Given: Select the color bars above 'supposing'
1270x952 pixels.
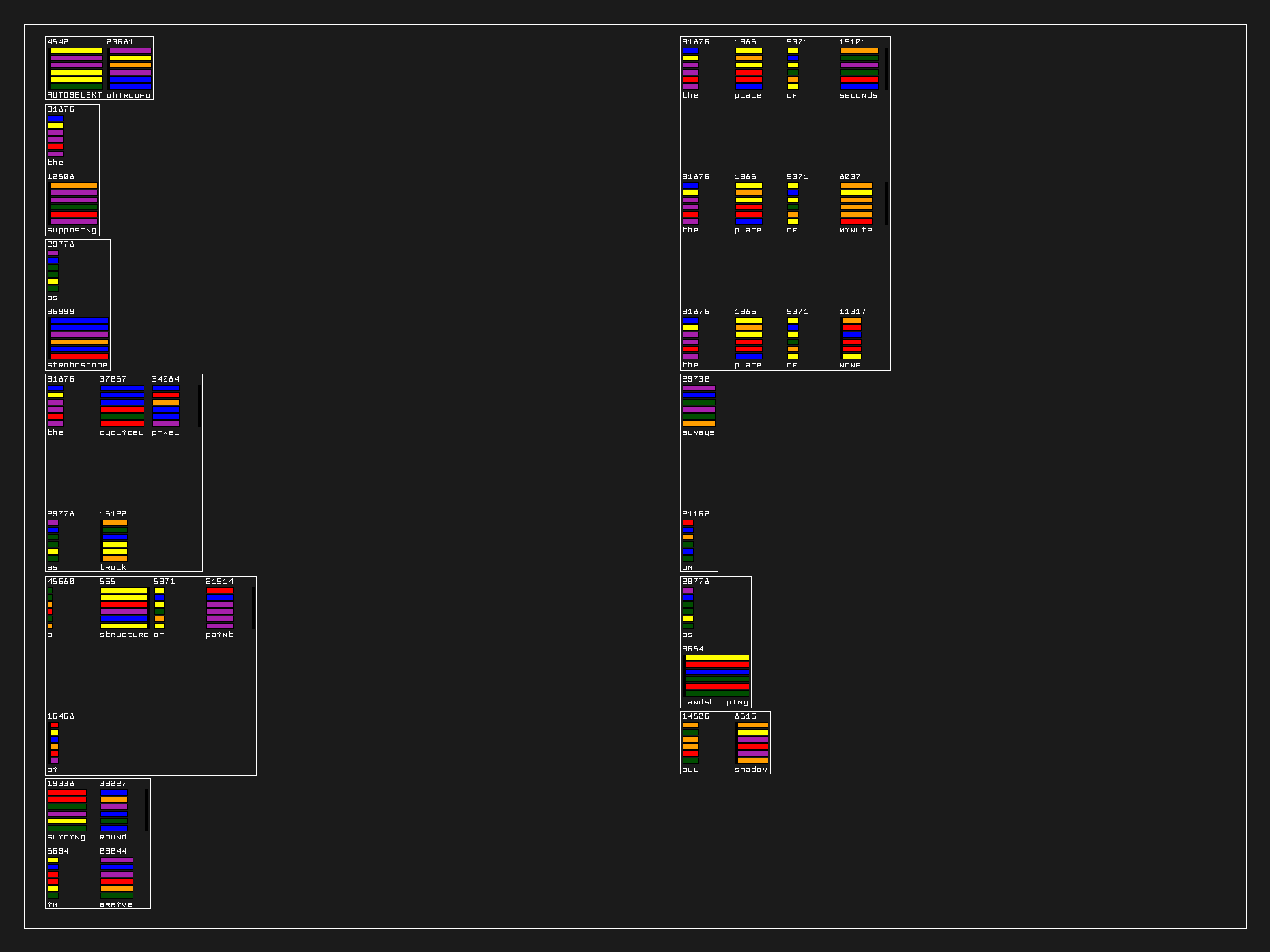Looking at the screenshot, I should click(x=74, y=203).
